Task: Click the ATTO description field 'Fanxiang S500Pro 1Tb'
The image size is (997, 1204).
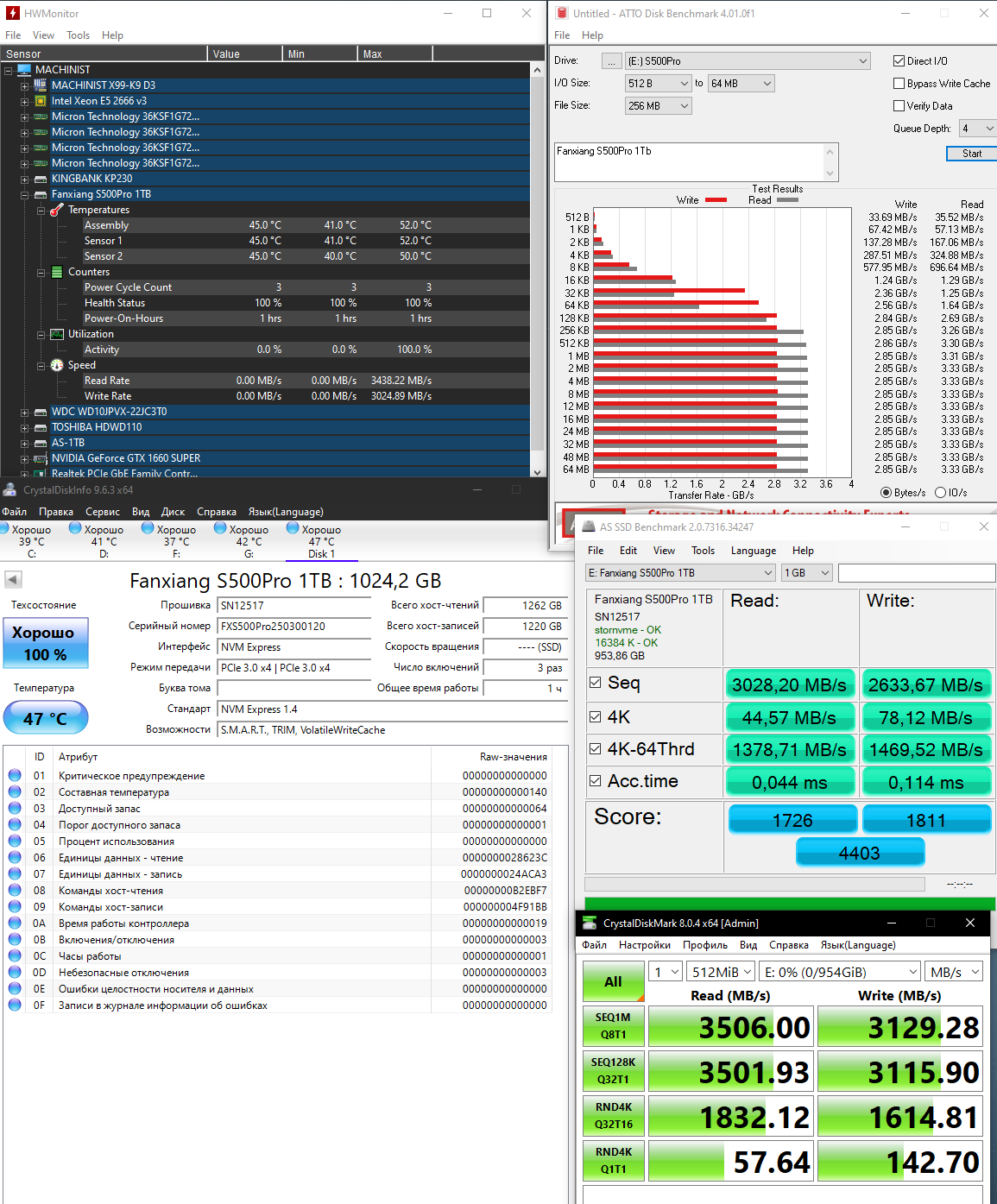Action: click(696, 162)
